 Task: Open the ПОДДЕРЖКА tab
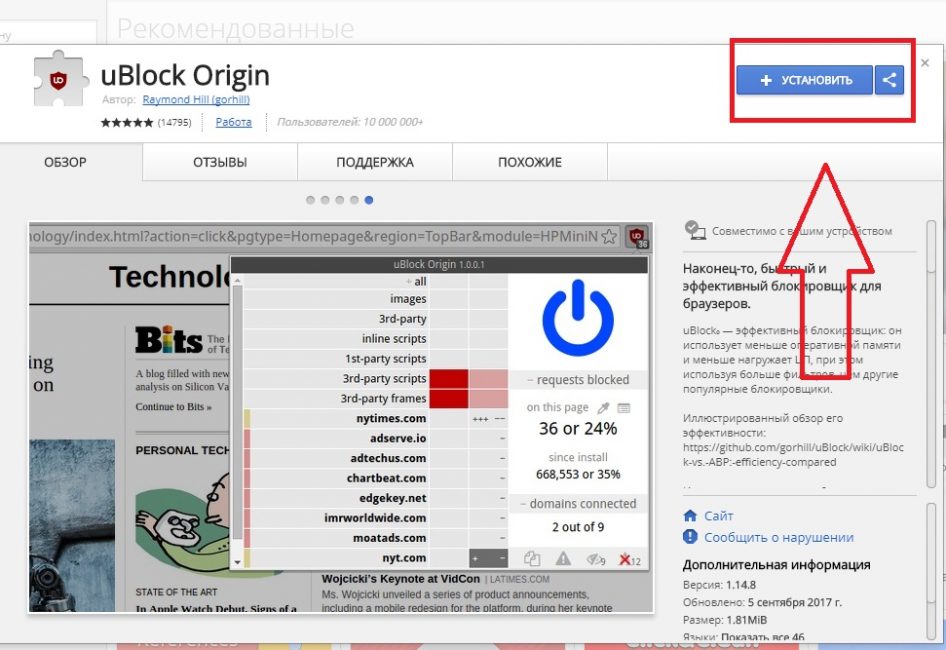[x=375, y=162]
